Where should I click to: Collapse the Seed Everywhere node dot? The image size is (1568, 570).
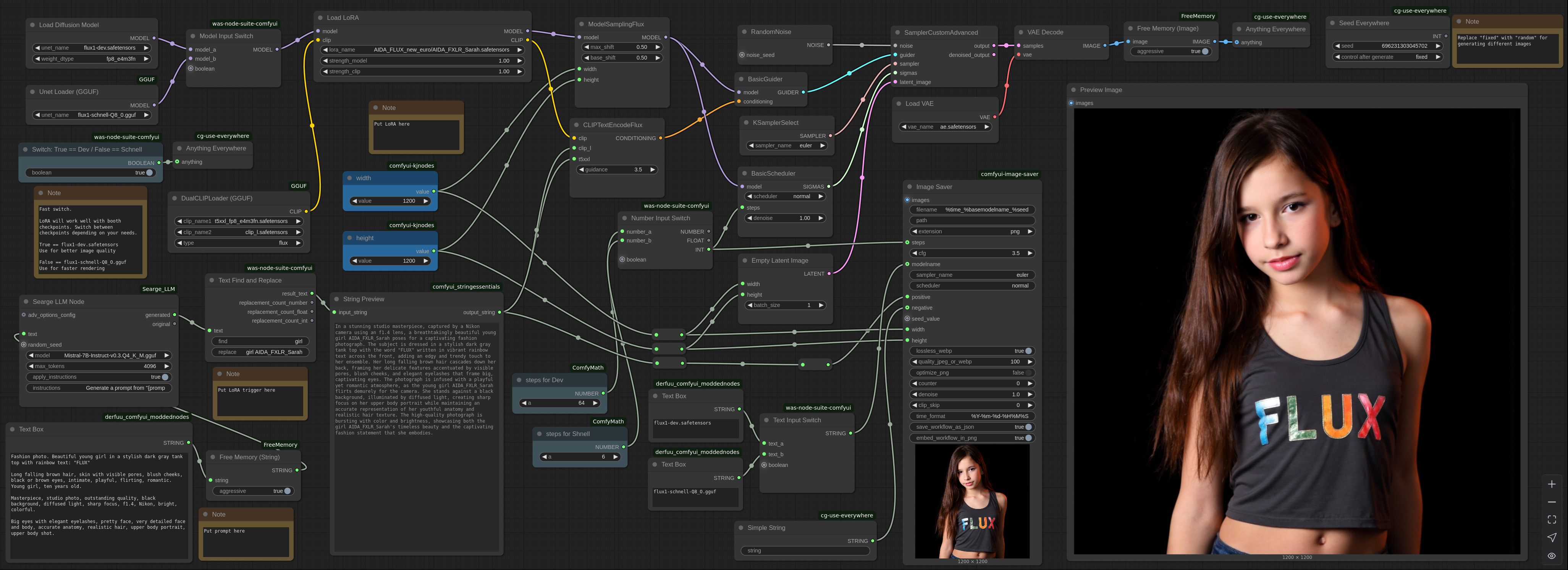pos(1332,23)
